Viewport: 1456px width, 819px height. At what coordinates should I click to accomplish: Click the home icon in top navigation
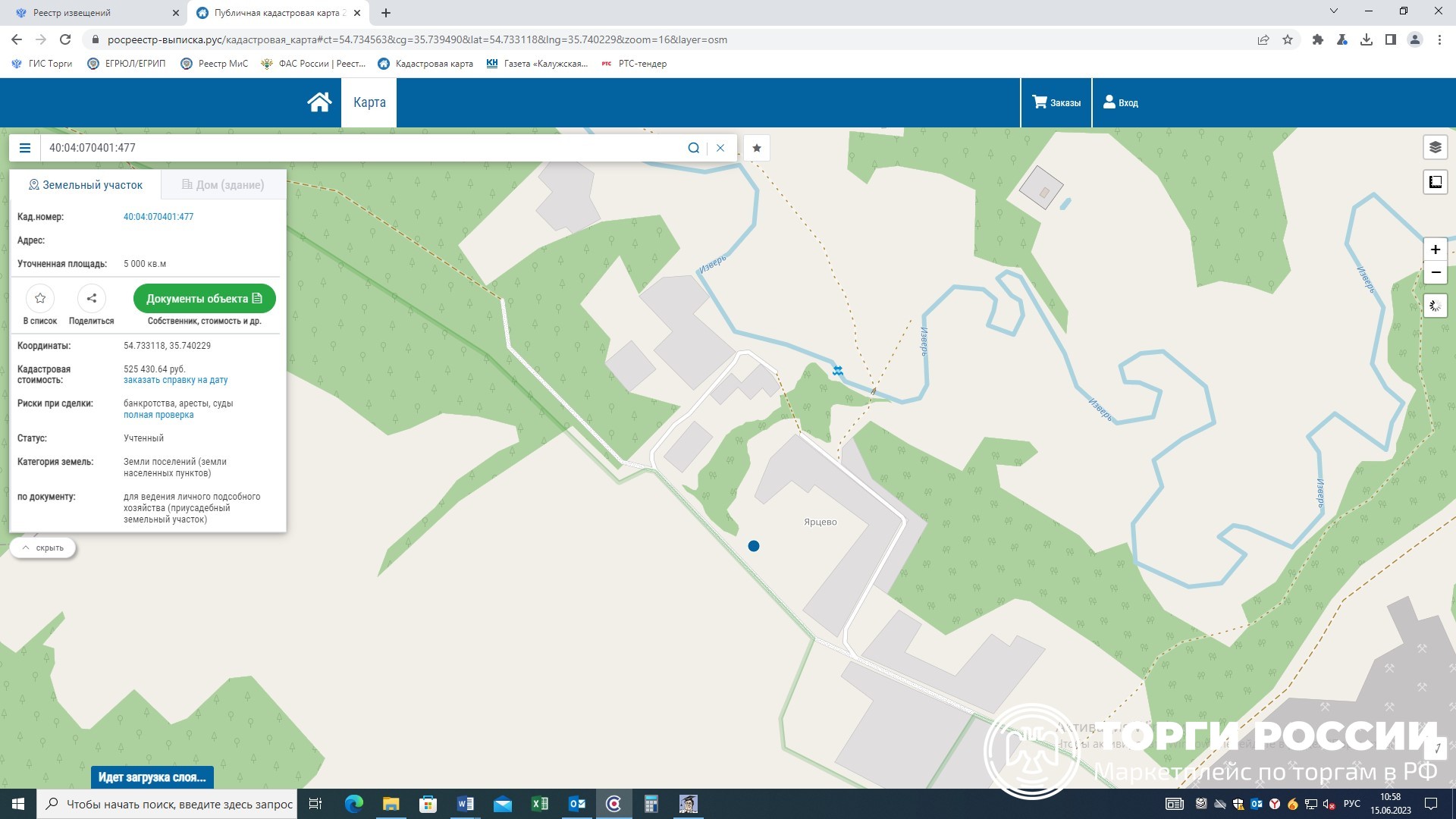pos(319,102)
